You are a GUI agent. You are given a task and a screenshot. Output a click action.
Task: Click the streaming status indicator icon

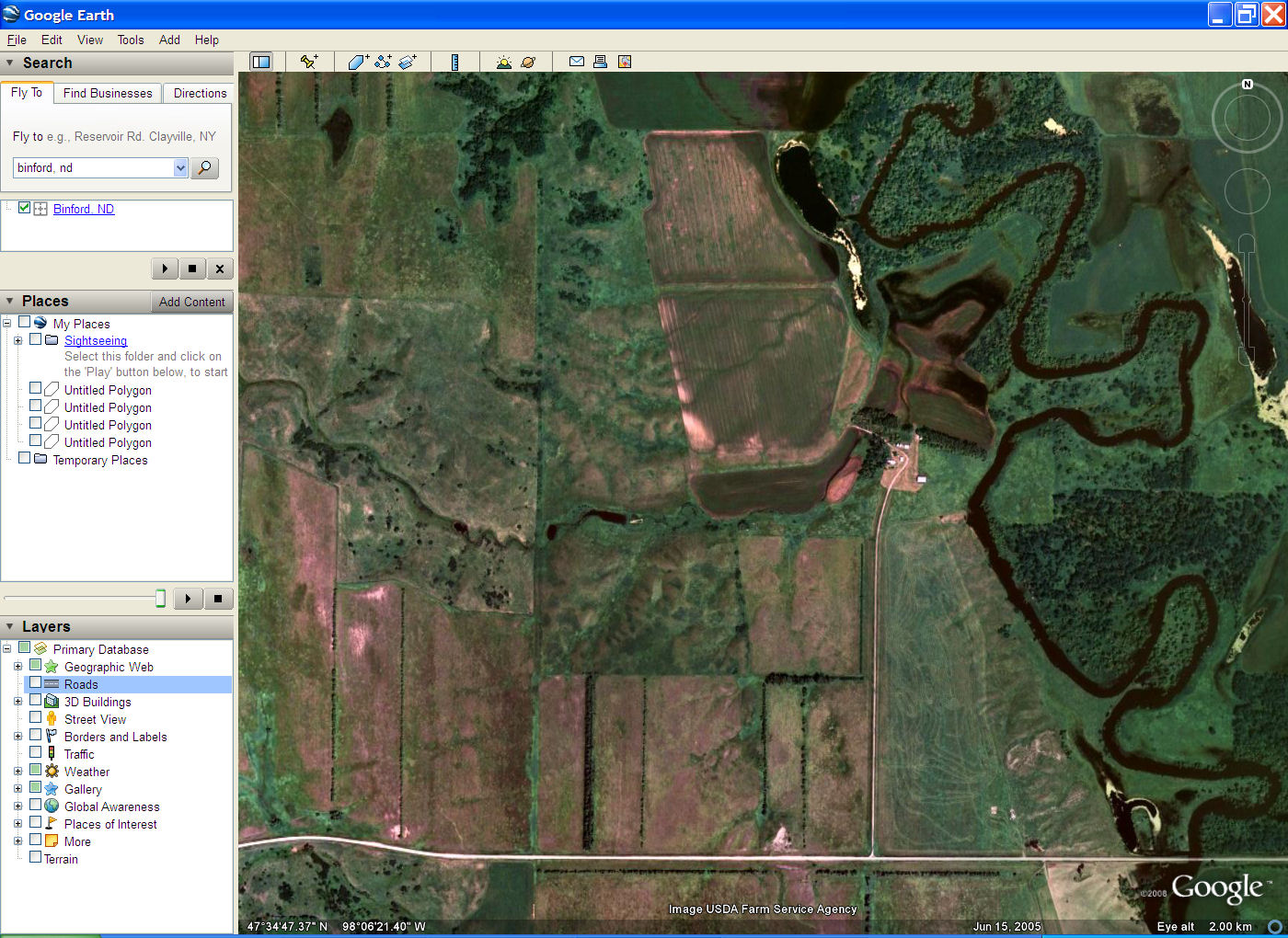click(1275, 926)
